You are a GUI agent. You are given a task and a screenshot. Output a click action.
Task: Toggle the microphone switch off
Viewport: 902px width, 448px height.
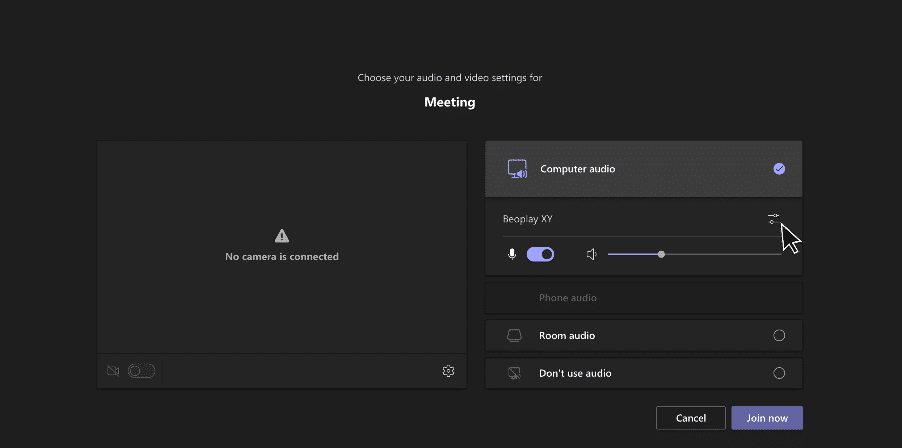coord(540,254)
